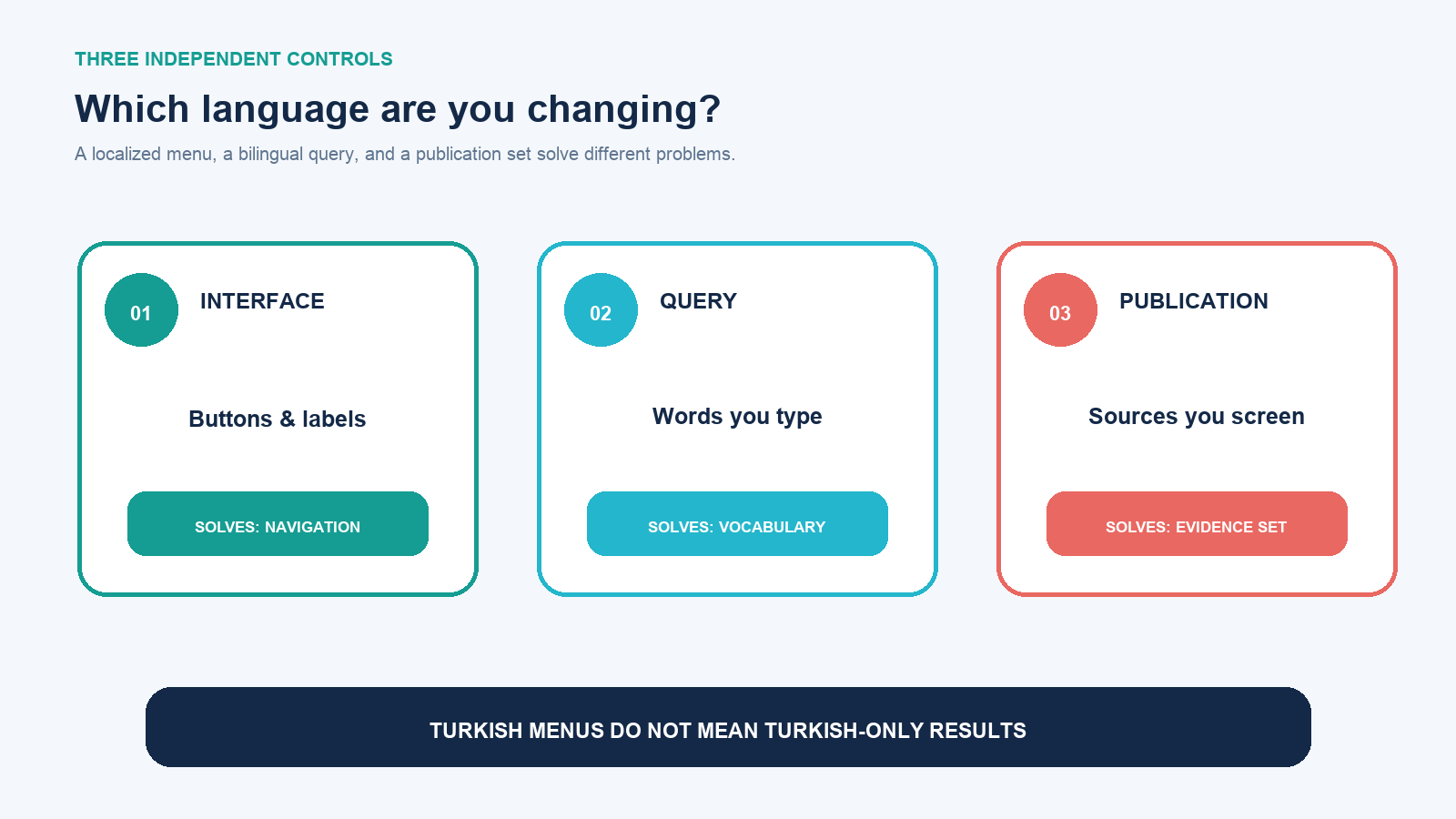Select the blue-bordered Query card

pos(737,419)
